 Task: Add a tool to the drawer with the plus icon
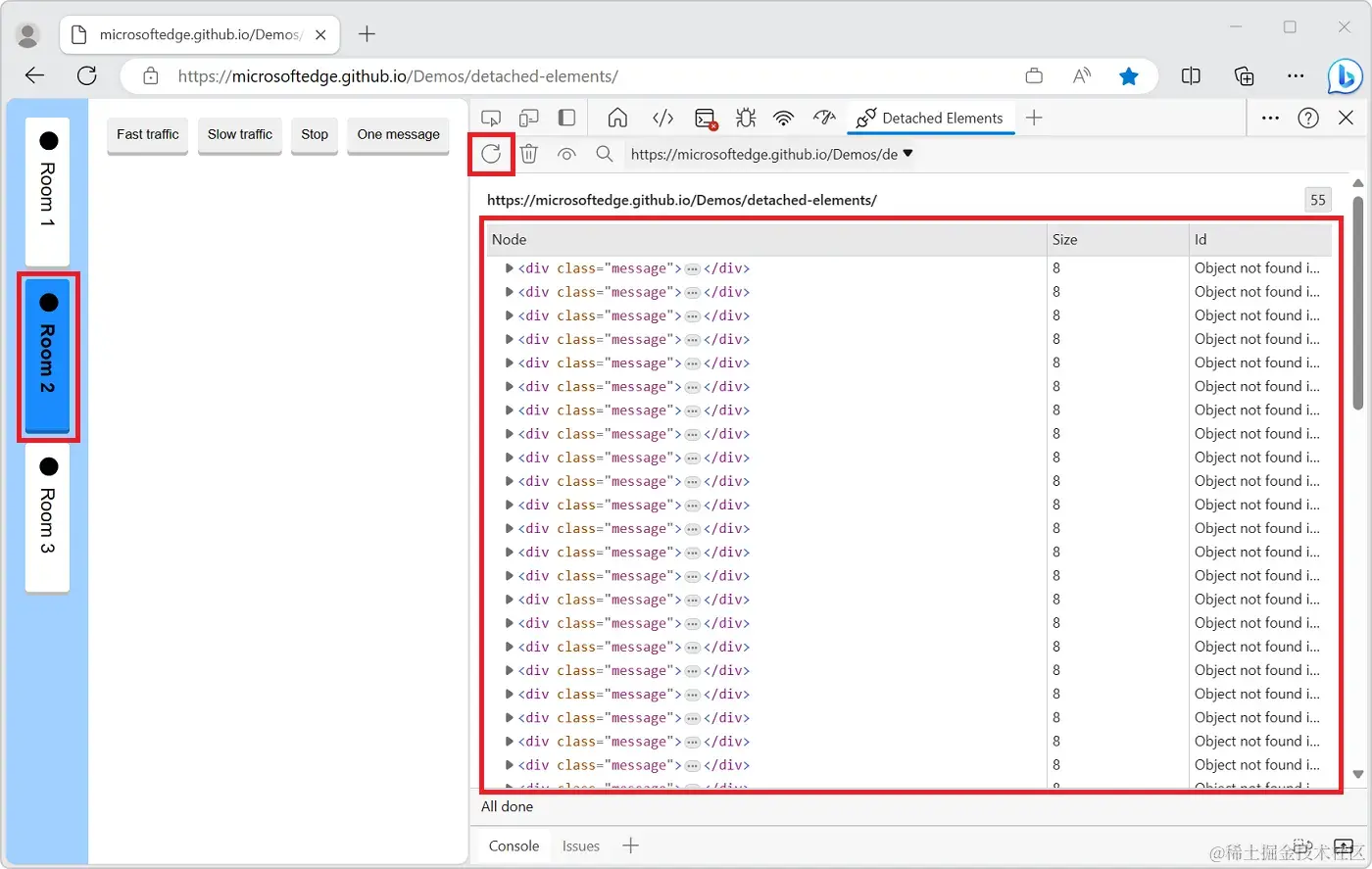click(x=631, y=845)
